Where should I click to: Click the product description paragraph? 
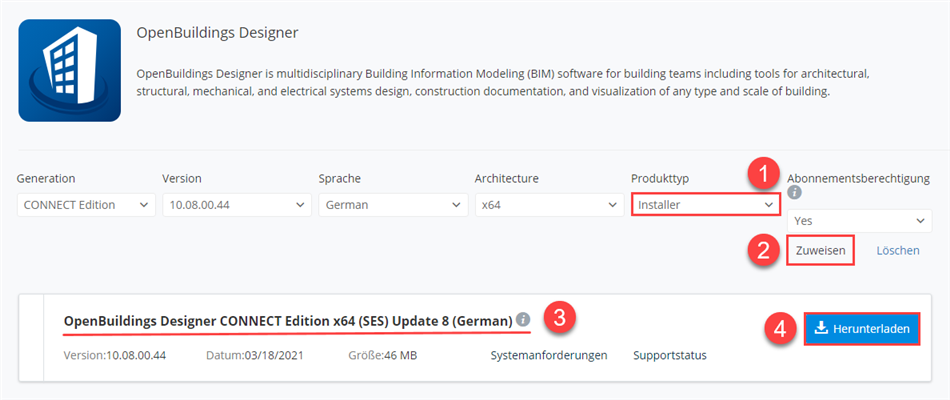tap(505, 83)
